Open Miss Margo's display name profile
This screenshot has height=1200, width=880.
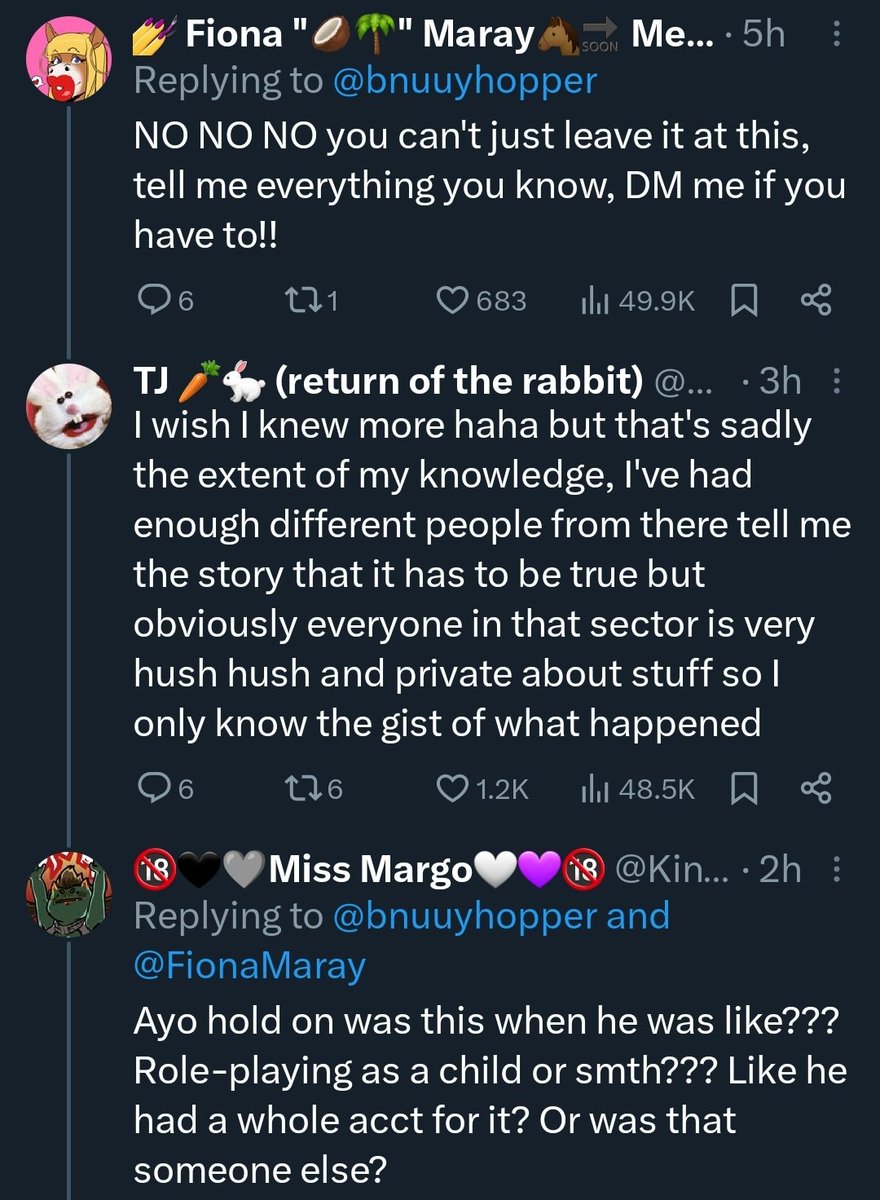coord(370,871)
